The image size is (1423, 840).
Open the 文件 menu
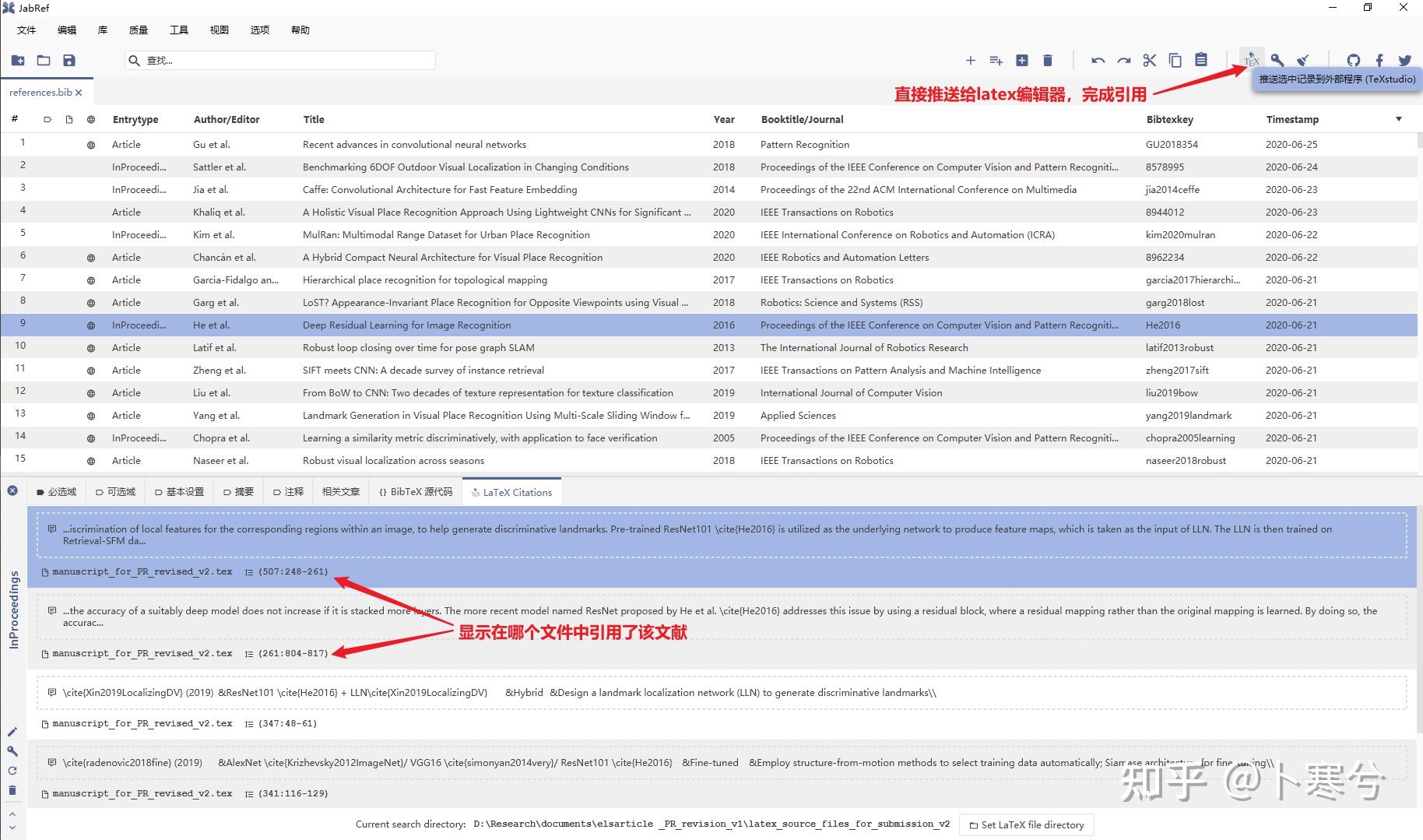click(x=26, y=30)
